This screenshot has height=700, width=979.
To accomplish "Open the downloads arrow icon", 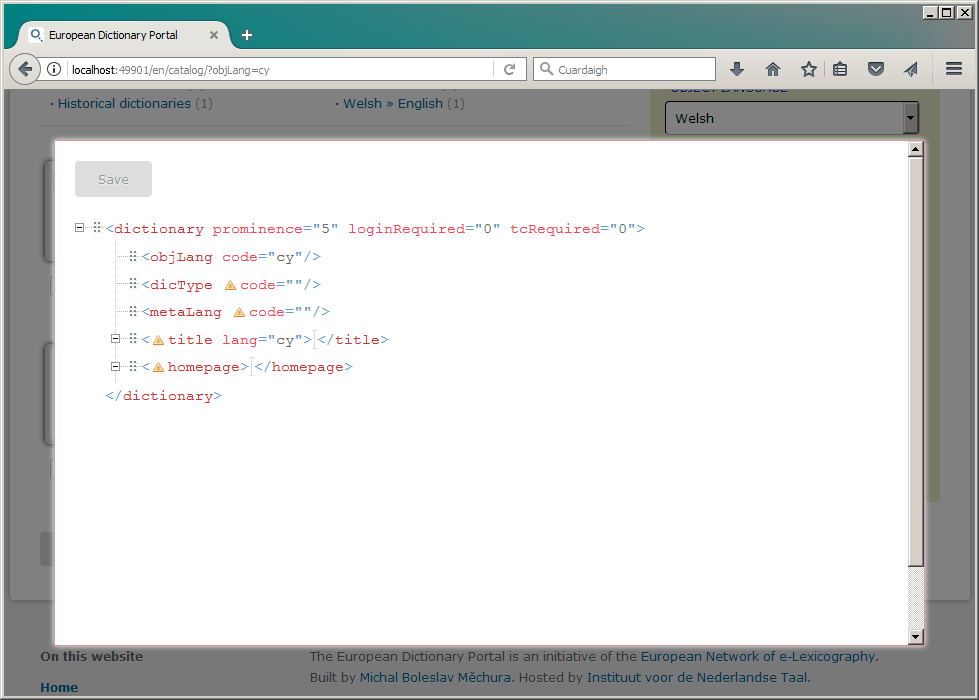I will 737,69.
